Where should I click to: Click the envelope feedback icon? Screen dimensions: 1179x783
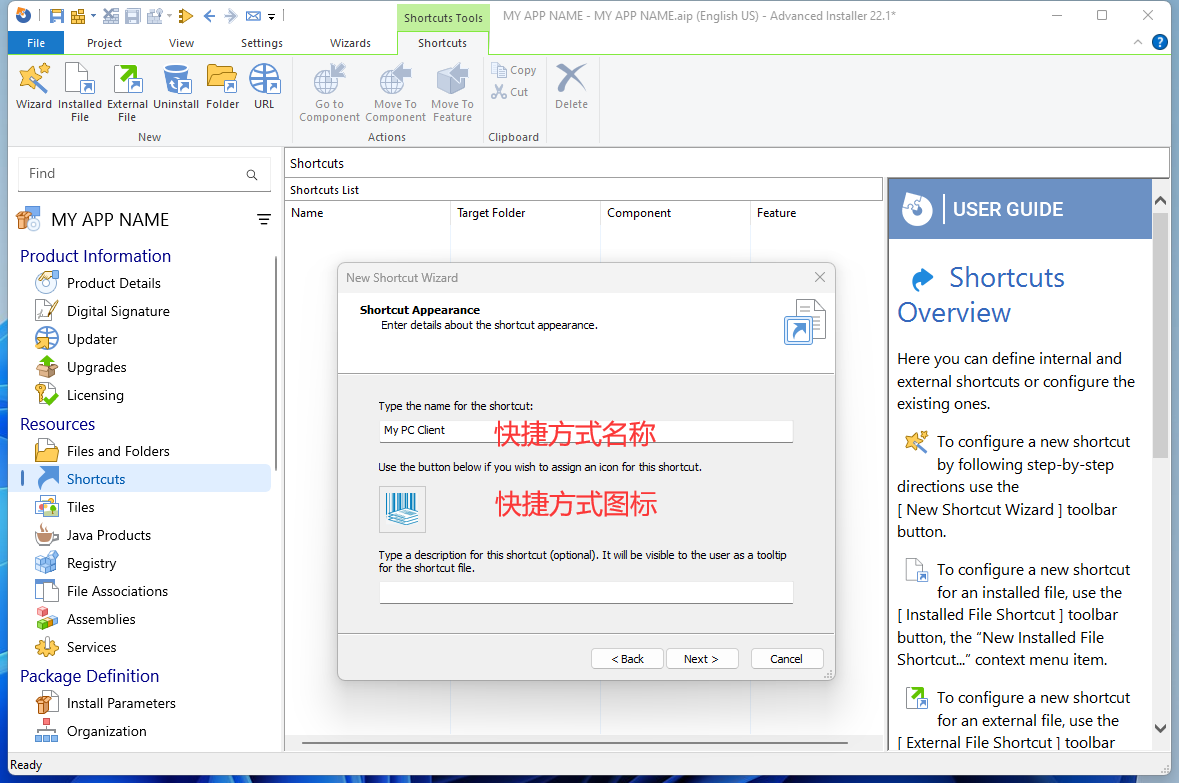[x=253, y=16]
